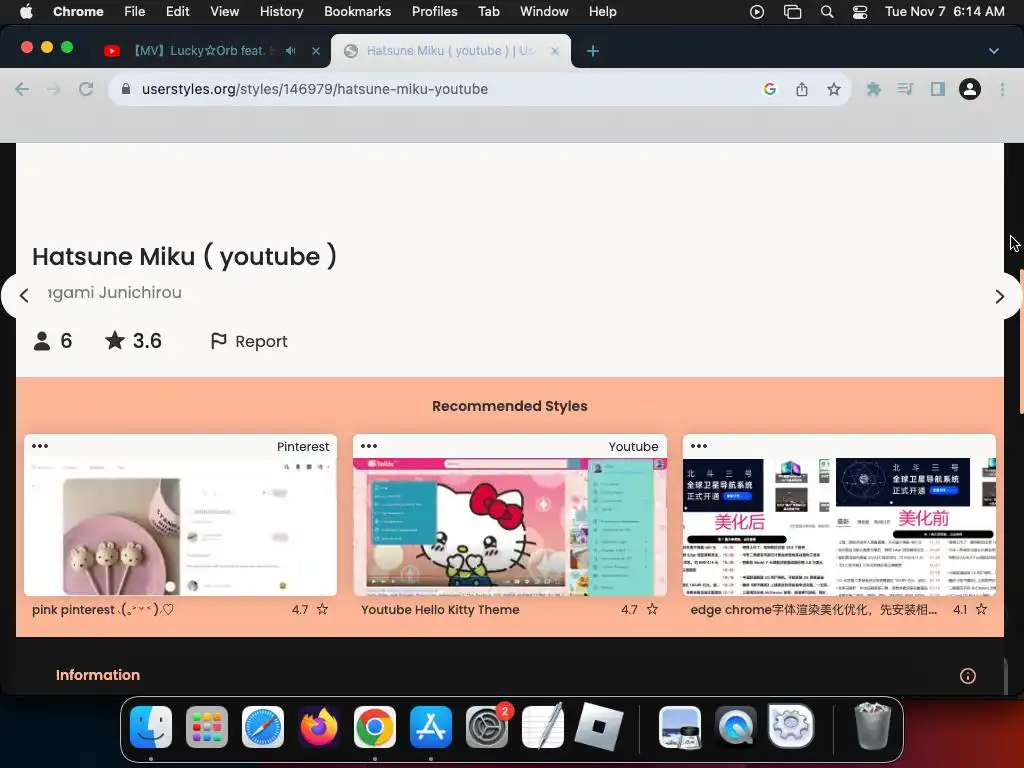
Task: Open the edge chrome font style thumbnail
Action: 839,526
